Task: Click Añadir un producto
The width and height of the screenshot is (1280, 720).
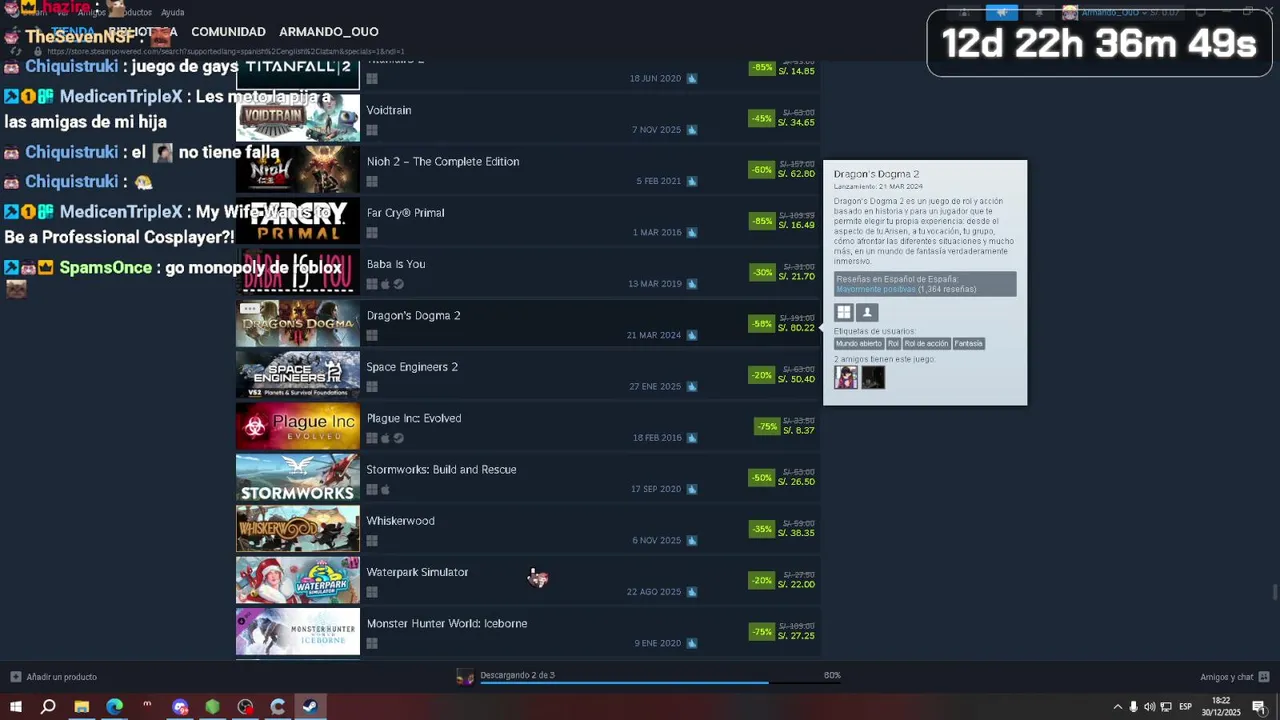Action: [62, 677]
